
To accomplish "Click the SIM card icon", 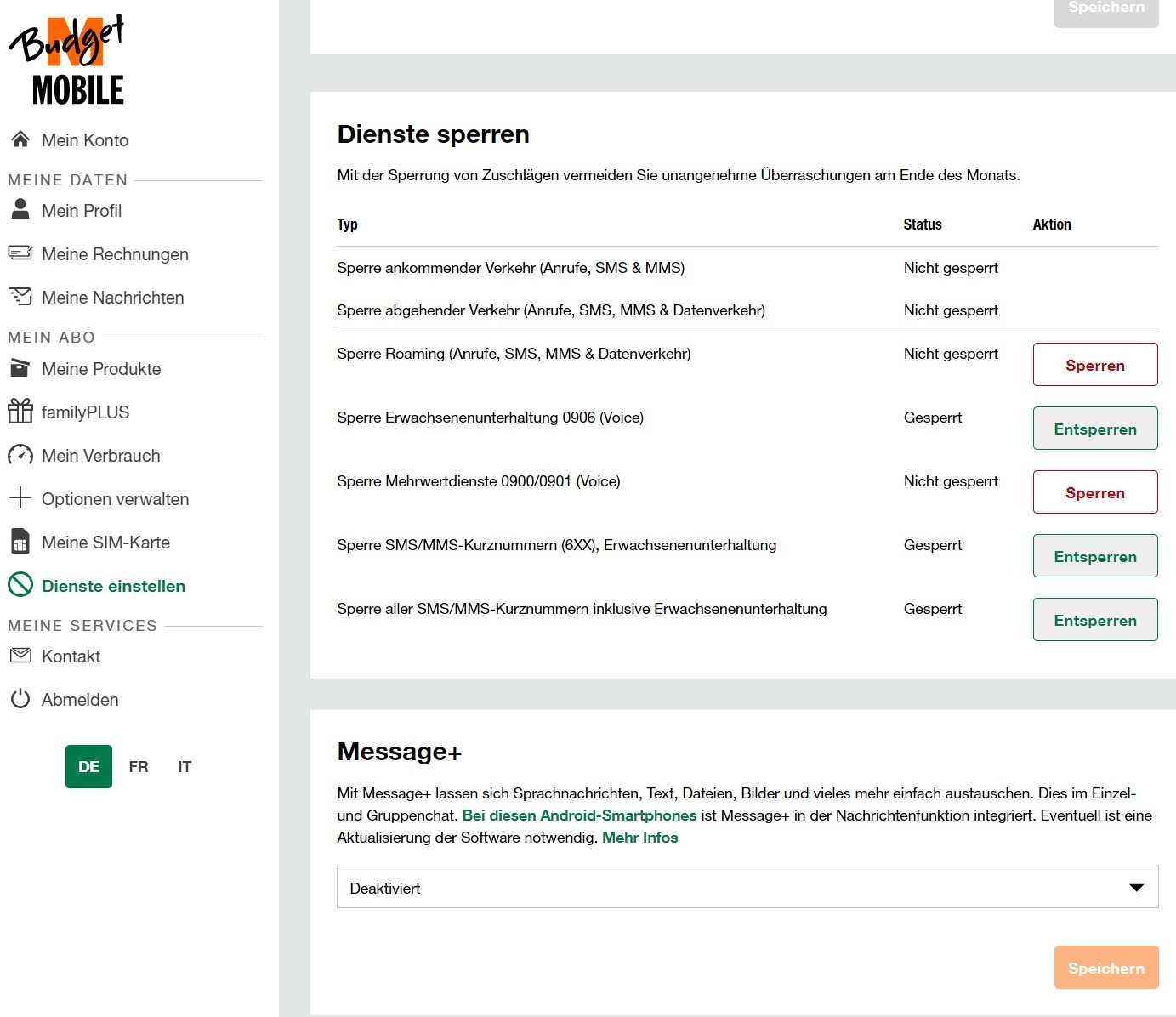I will coord(20,542).
